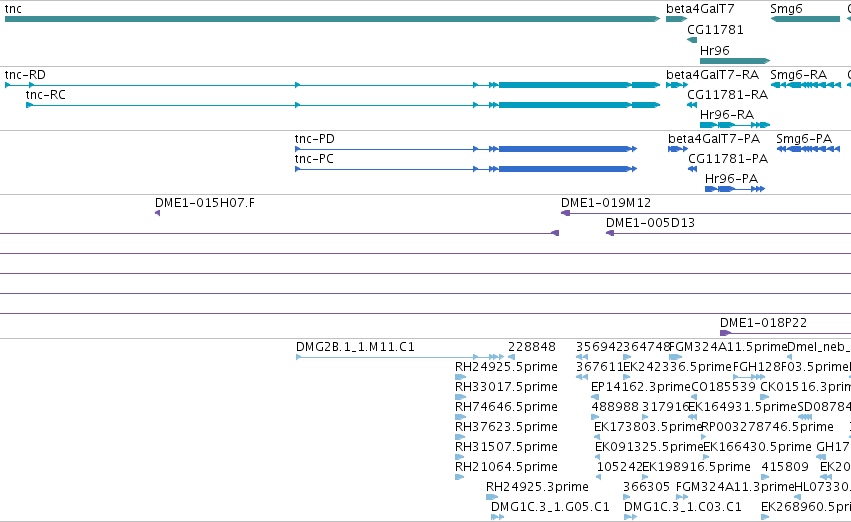Select the Hr96-PA protein glyph
Viewport: 851px width, 522px height.
pyautogui.click(x=735, y=189)
